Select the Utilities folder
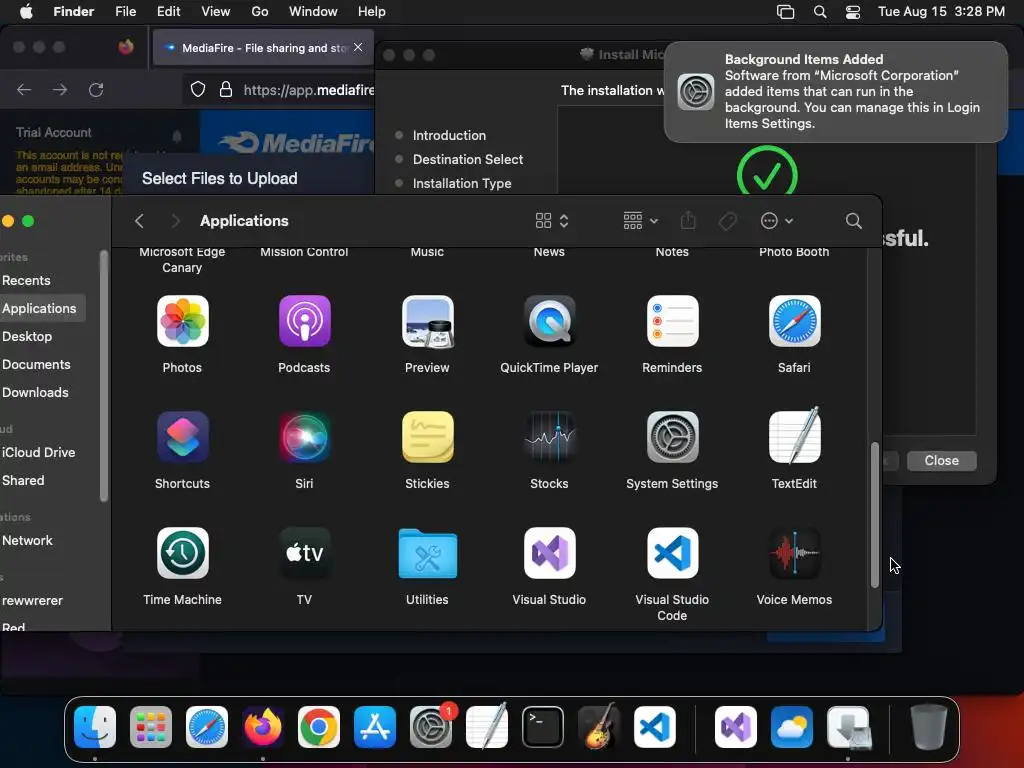Image resolution: width=1024 pixels, height=768 pixels. (x=427, y=553)
